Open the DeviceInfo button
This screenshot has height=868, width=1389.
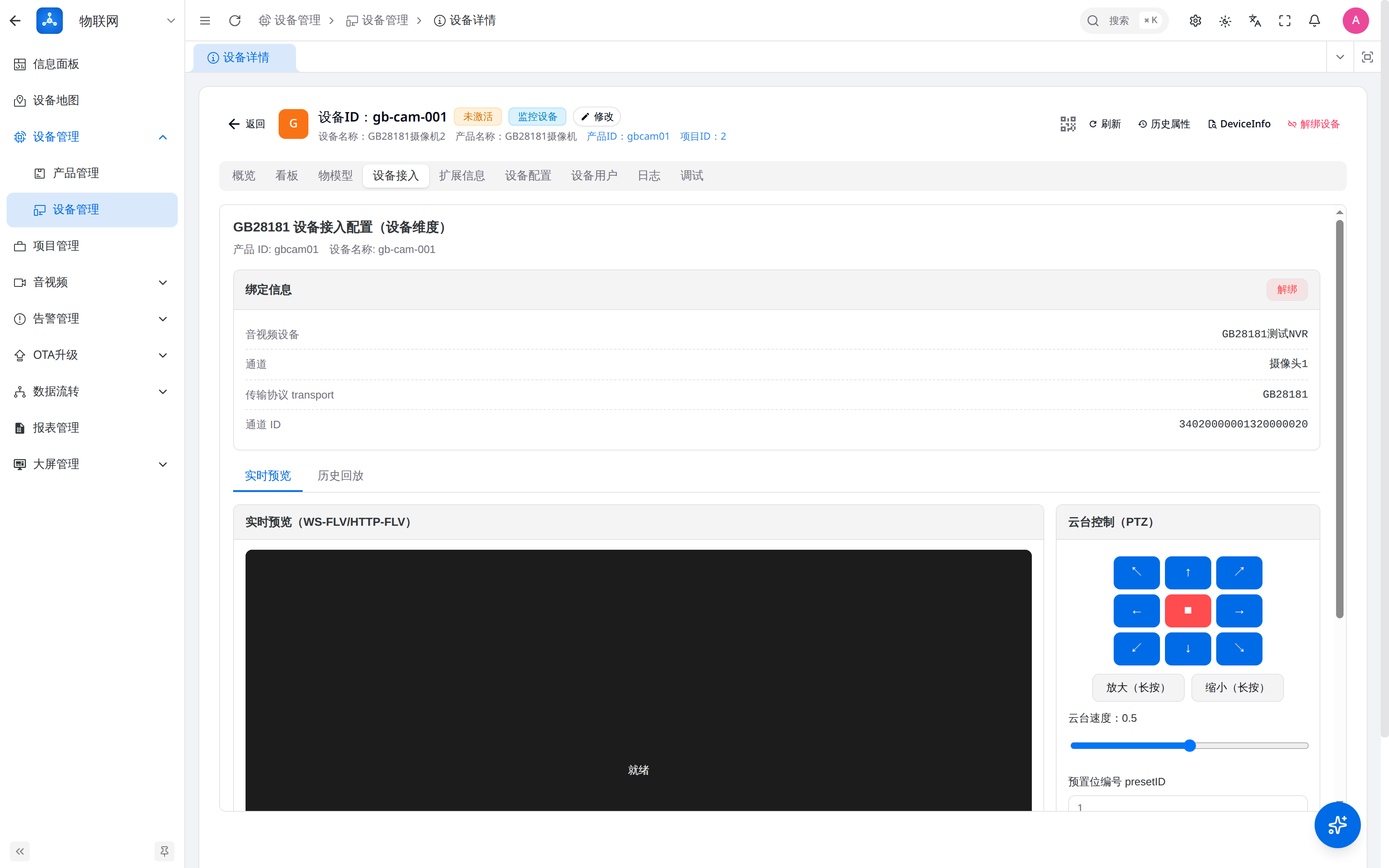1239,124
